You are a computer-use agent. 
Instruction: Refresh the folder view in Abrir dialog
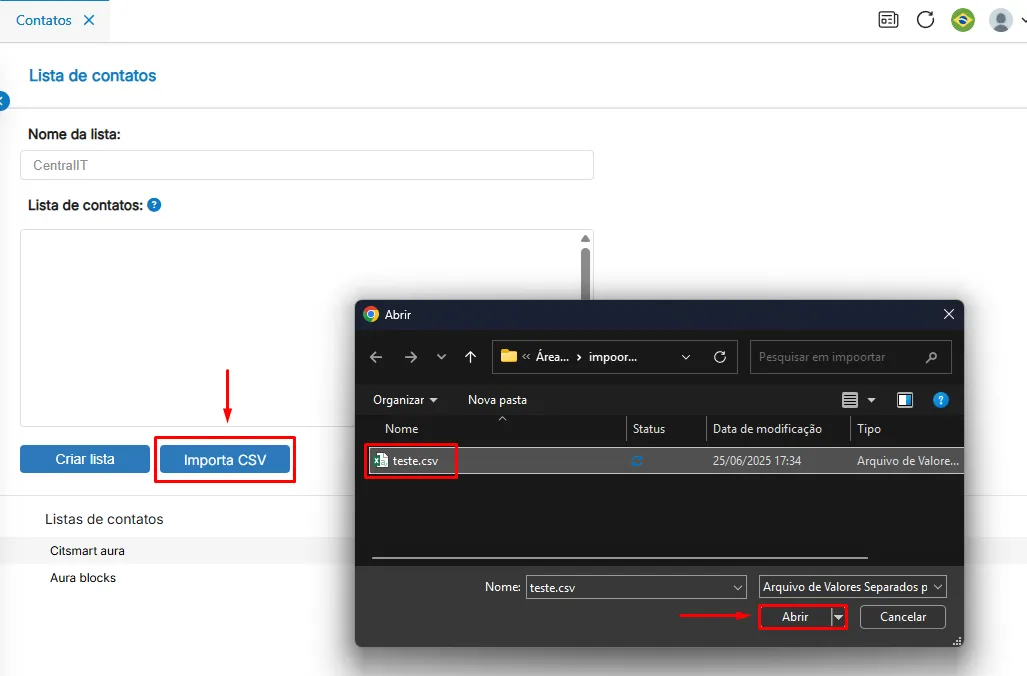(720, 357)
